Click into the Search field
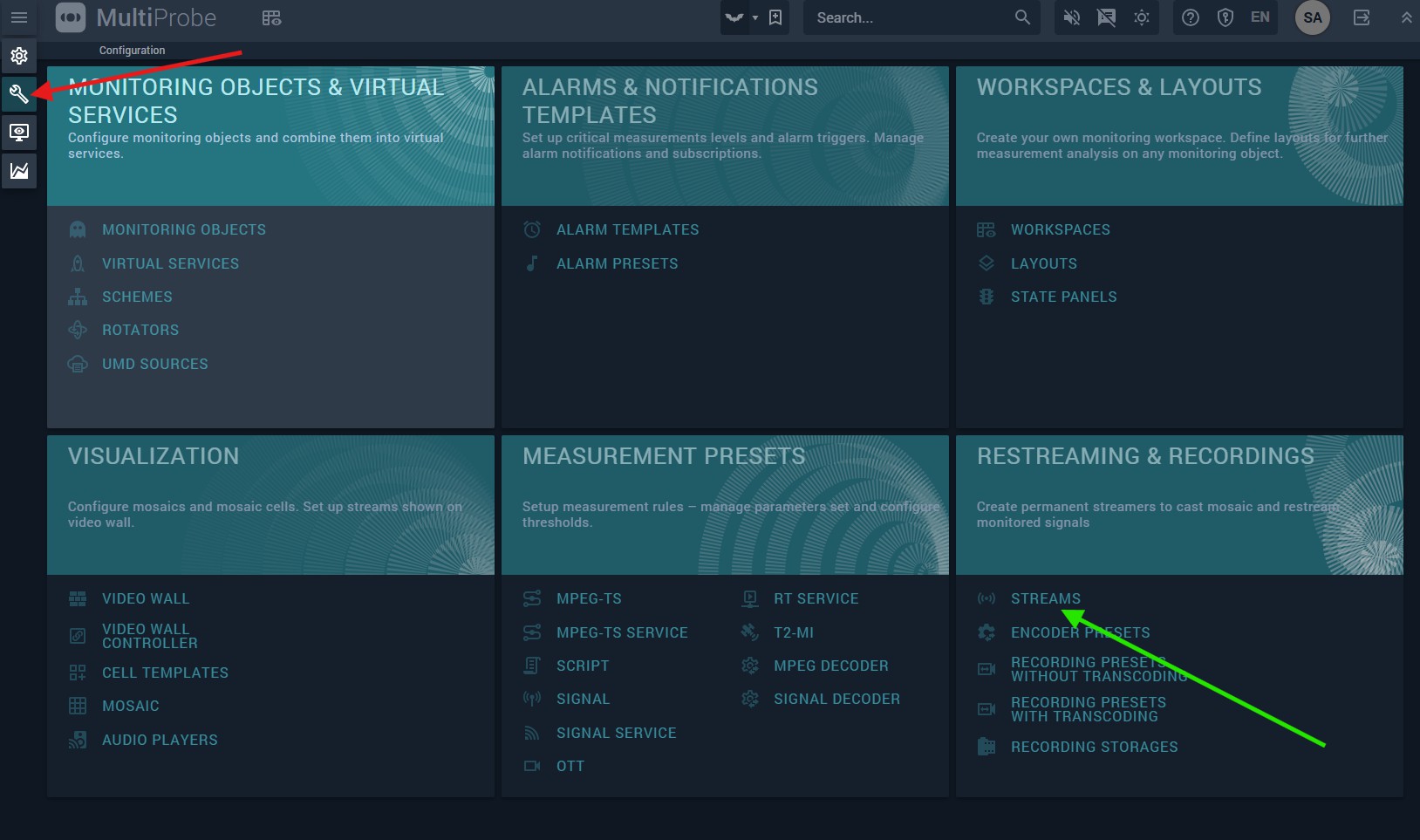Viewport: 1420px width, 840px height. 911,17
